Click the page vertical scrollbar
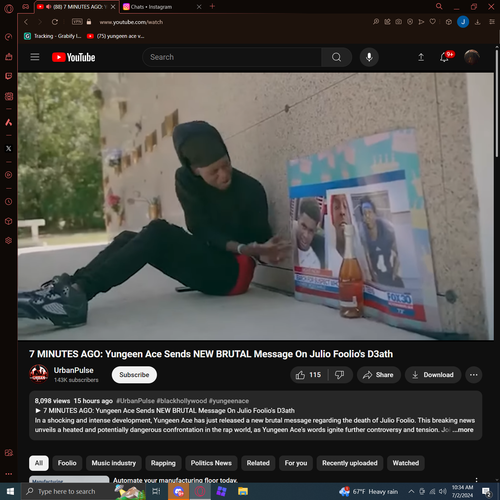500x500 pixels. coord(497,103)
